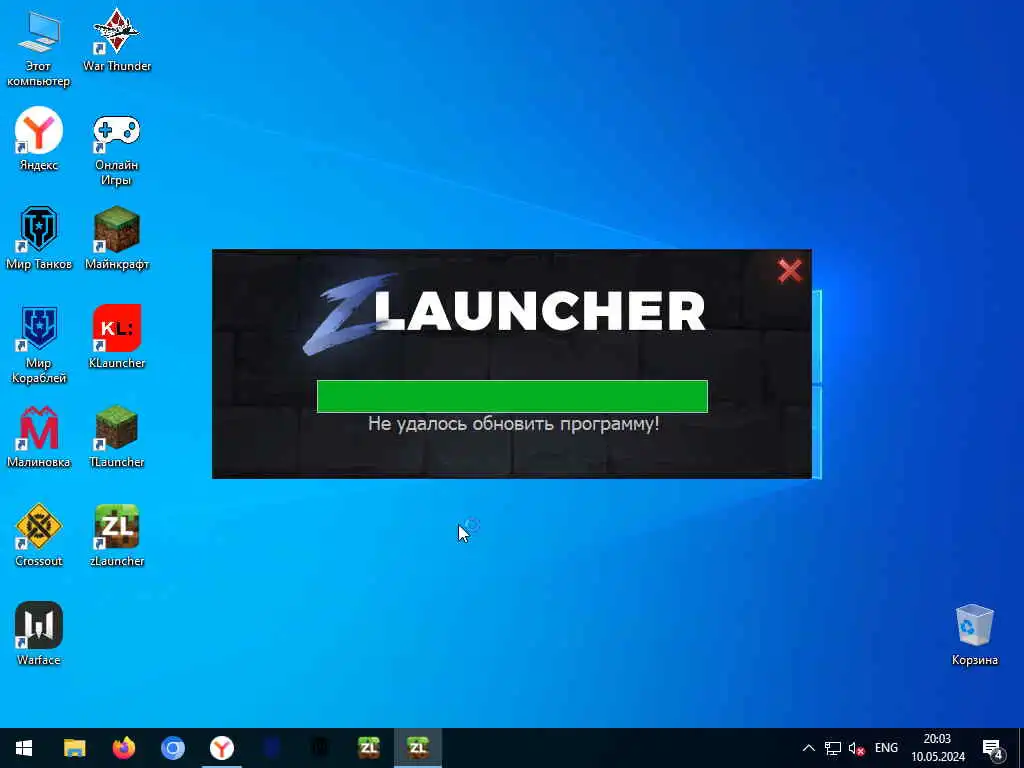Viewport: 1024px width, 768px height.
Task: Select the Майнкрафт grass block shortcut
Action: [x=117, y=238]
